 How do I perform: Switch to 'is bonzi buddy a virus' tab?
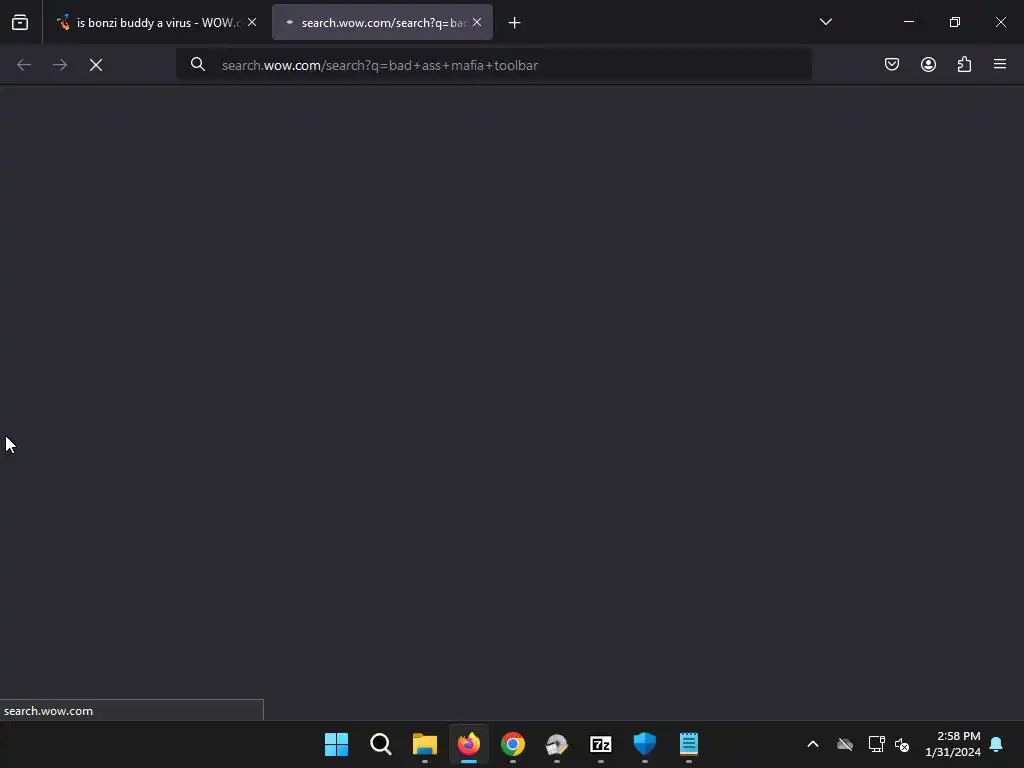click(x=157, y=23)
